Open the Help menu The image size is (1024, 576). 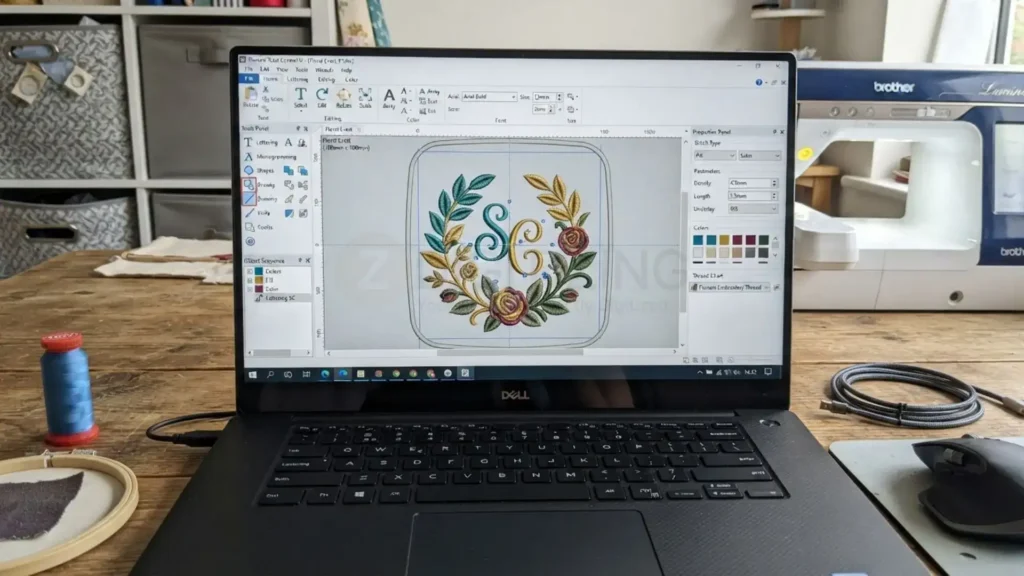346,71
